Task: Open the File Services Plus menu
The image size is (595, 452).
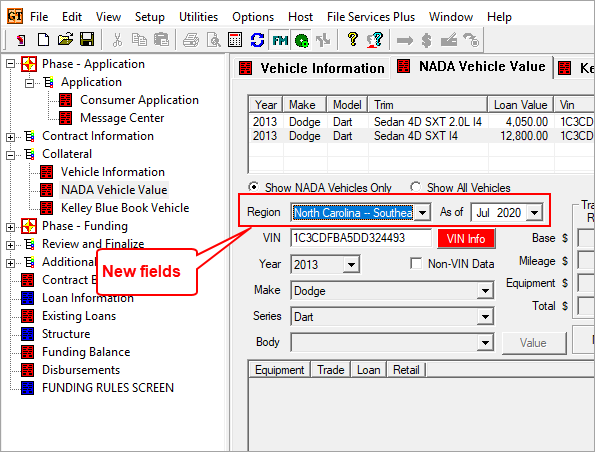Action: [x=371, y=17]
